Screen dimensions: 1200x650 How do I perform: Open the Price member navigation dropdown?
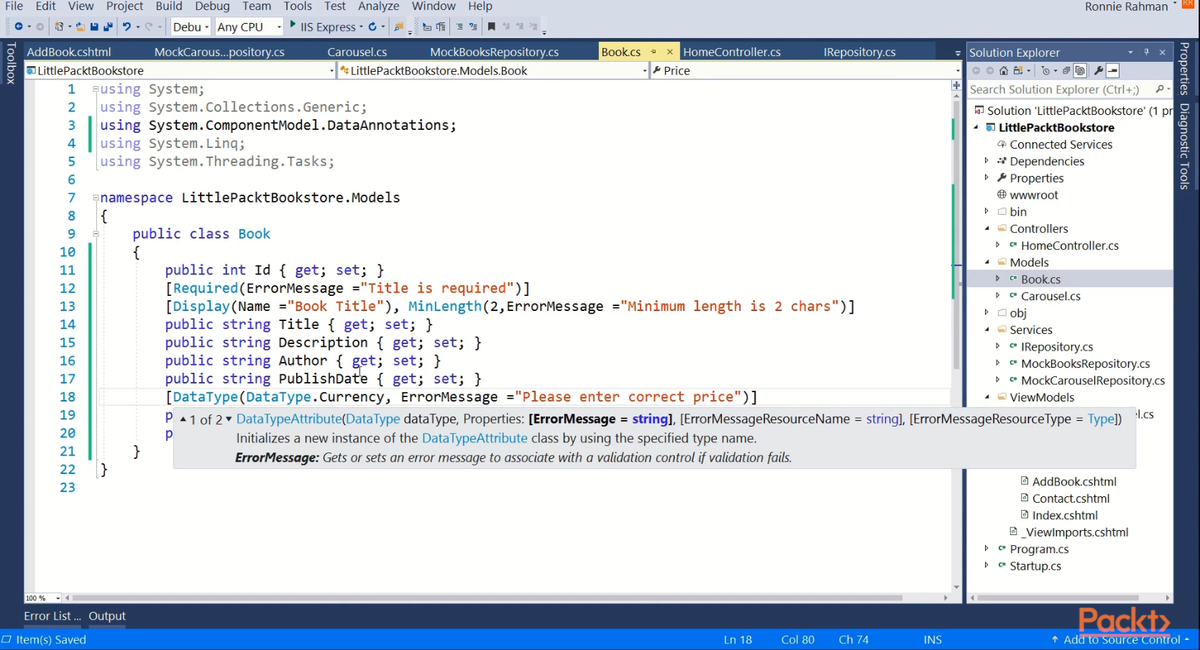(x=805, y=70)
